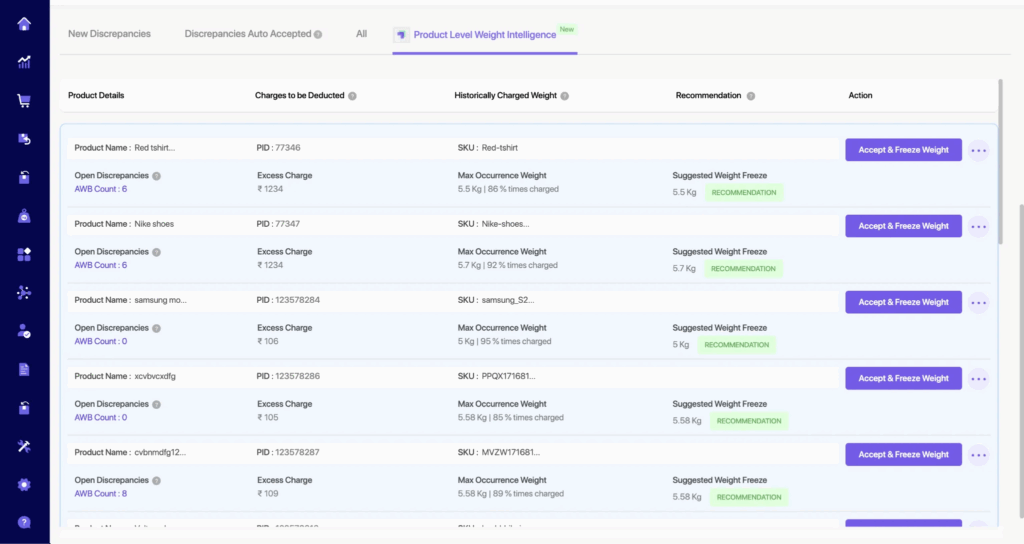Screen dimensions: 1024x544
Task: Select the All tab
Action: click(361, 34)
